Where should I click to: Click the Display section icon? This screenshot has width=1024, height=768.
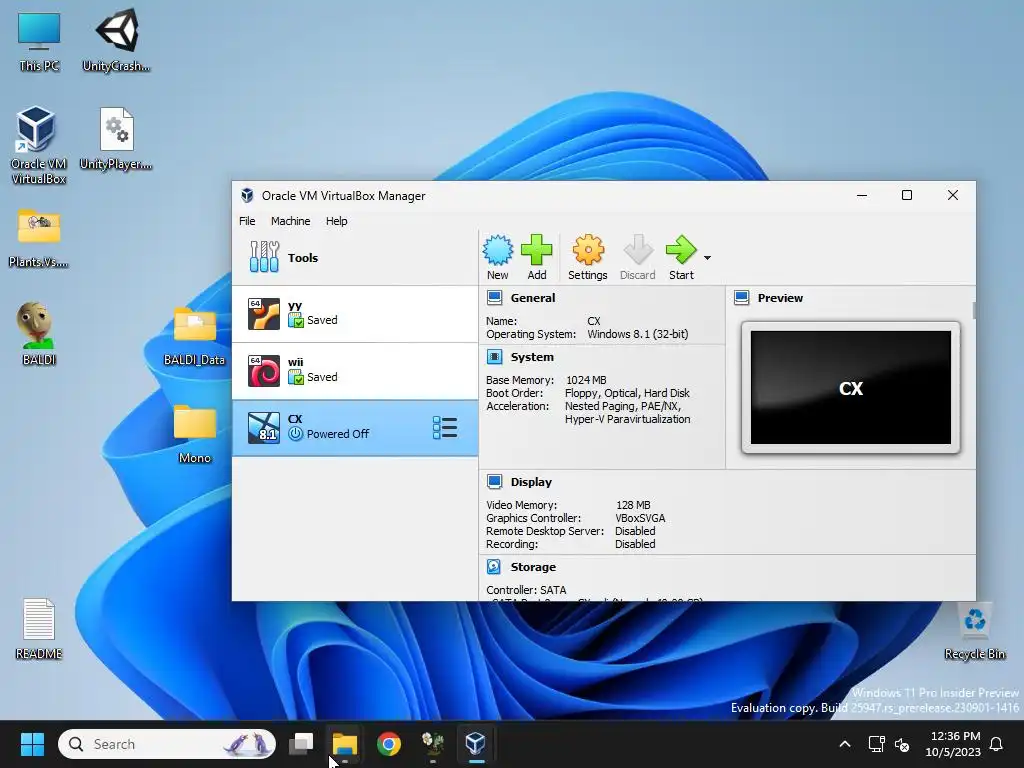point(494,482)
